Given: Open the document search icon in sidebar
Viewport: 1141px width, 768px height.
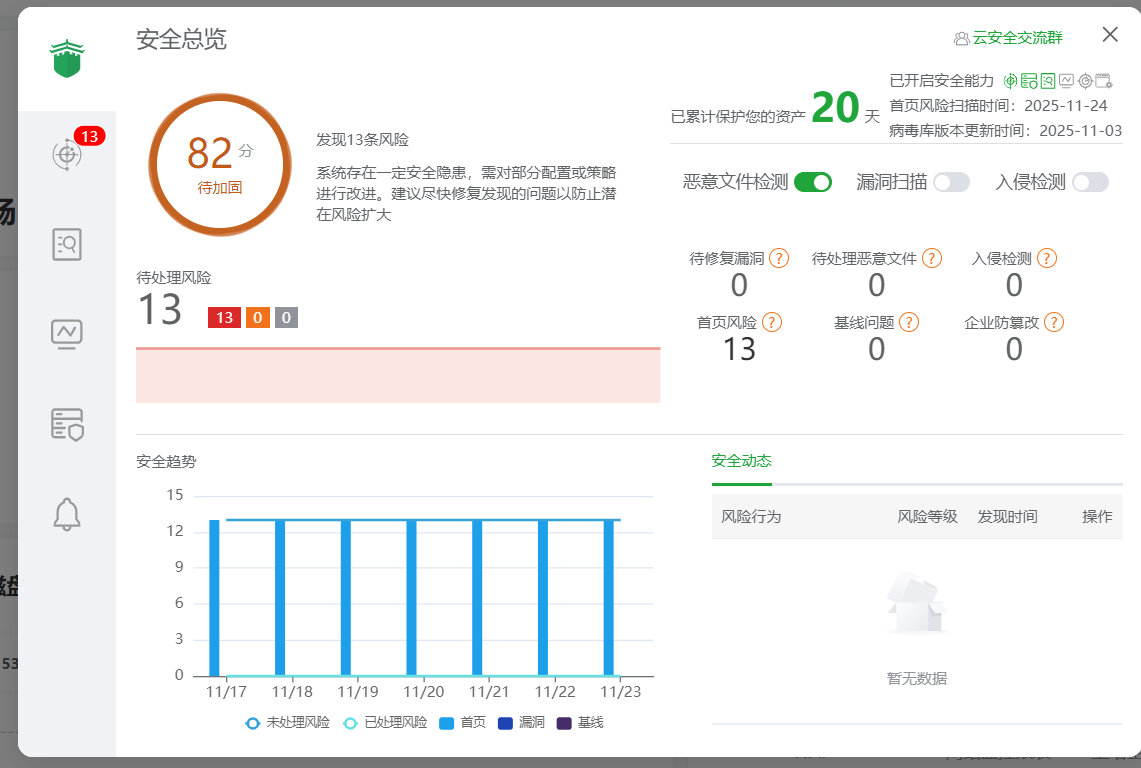Looking at the screenshot, I should pos(67,244).
